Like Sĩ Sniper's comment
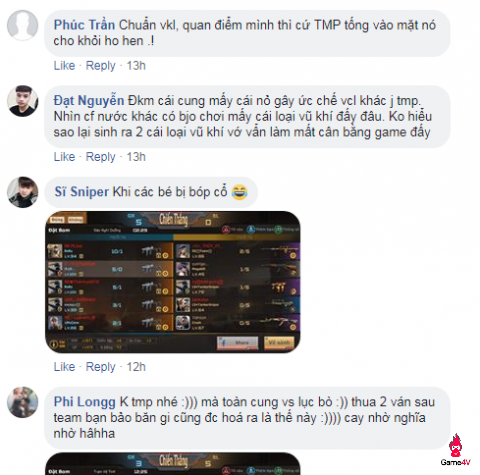 click(64, 367)
